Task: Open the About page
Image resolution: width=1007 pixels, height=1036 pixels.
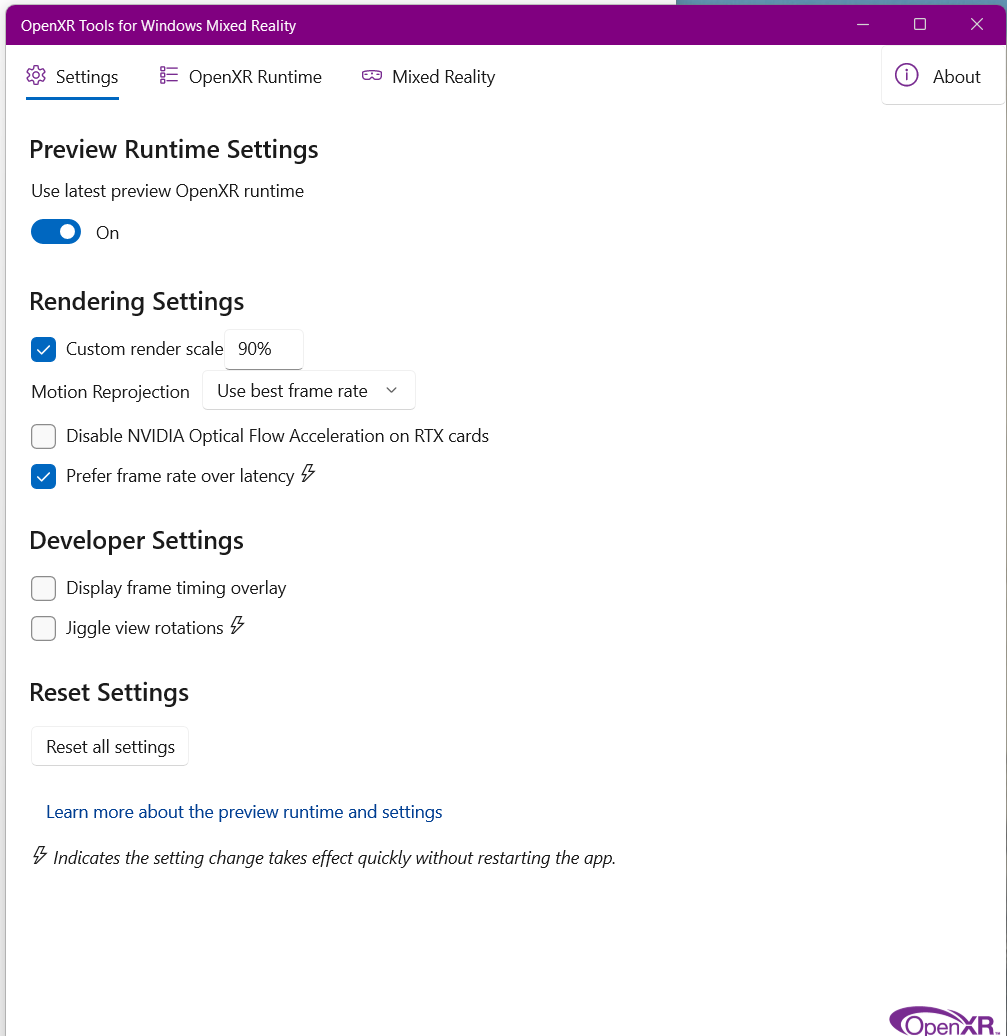Action: click(943, 76)
